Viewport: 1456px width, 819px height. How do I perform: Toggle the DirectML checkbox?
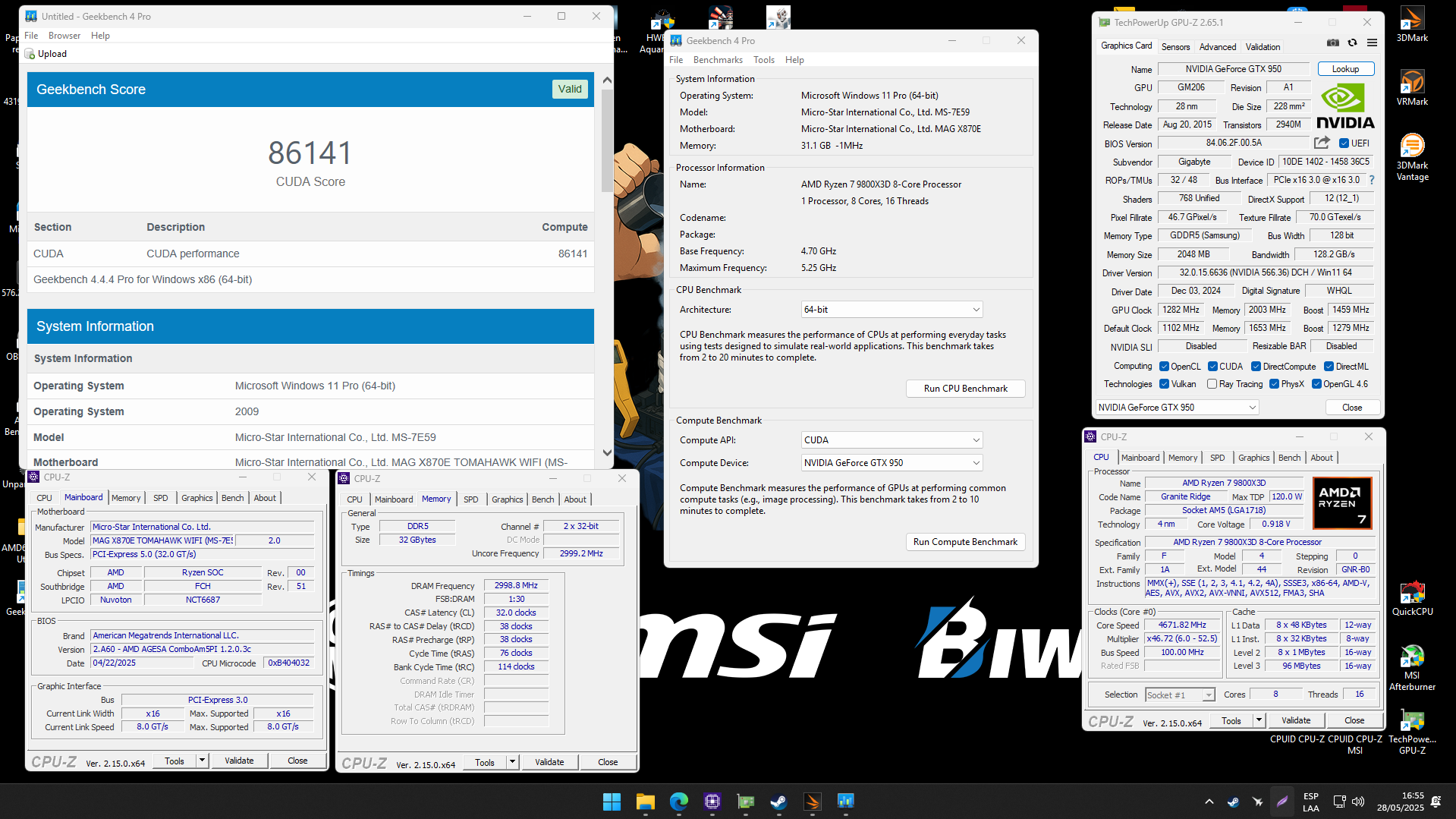coord(1329,367)
